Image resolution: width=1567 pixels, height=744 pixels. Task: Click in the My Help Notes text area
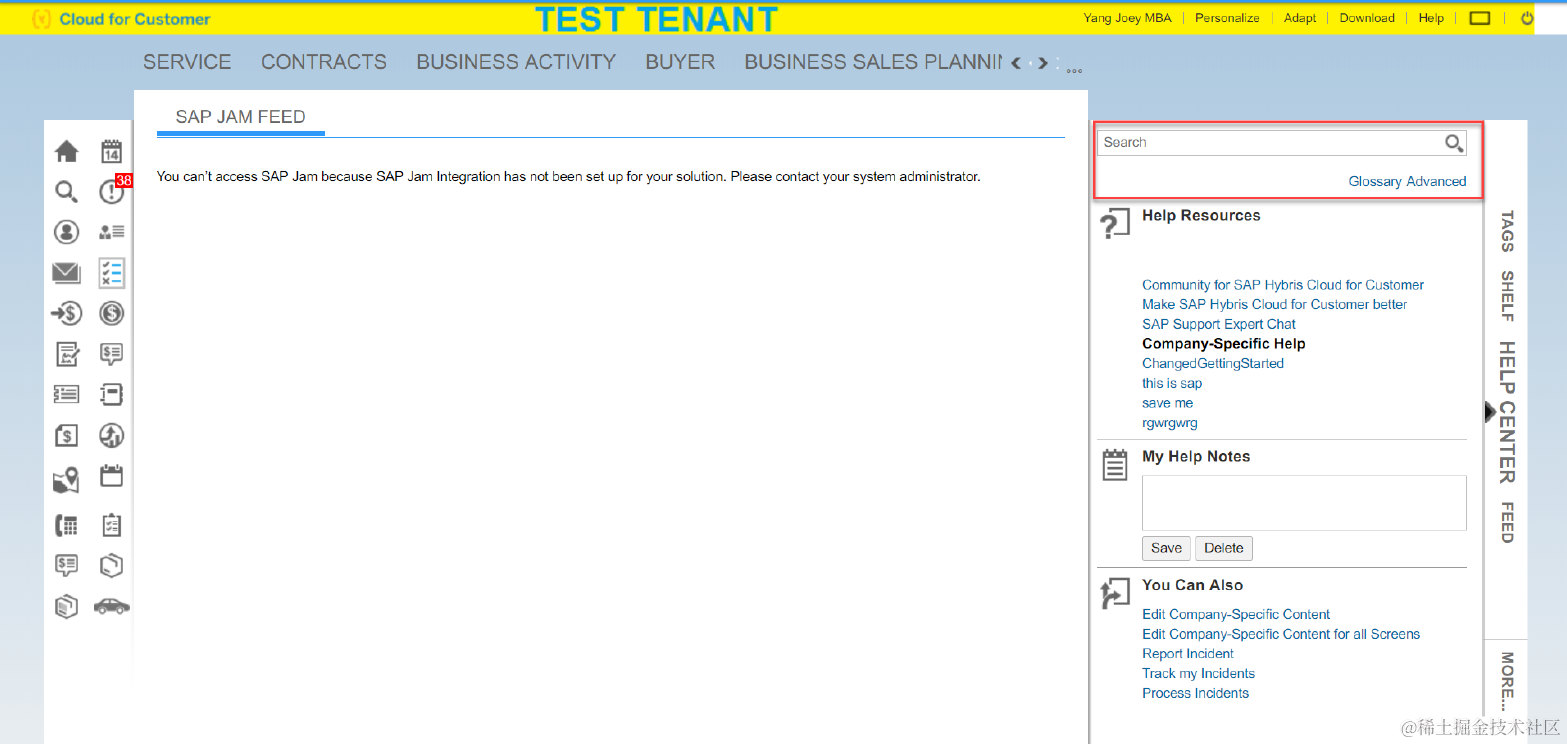tap(1304, 503)
